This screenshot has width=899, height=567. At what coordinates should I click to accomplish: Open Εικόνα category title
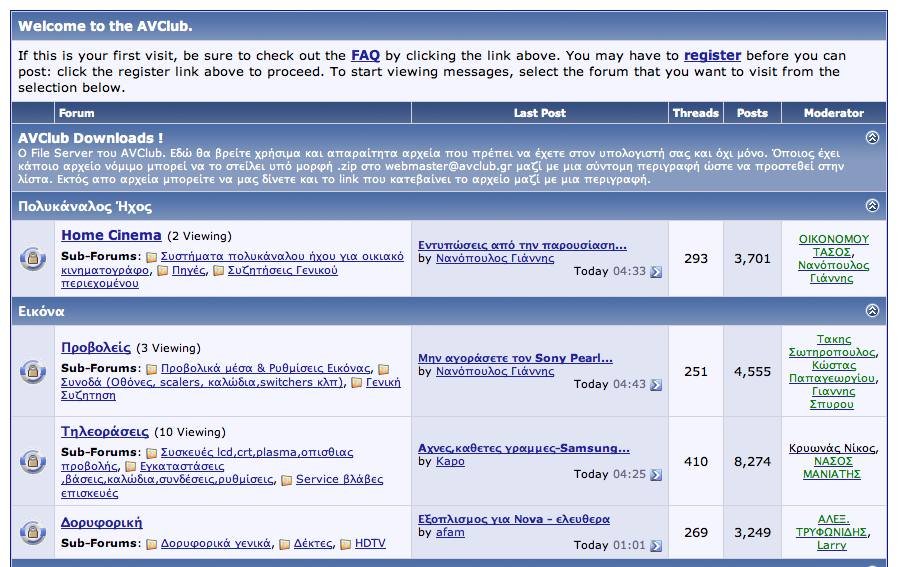click(x=41, y=311)
